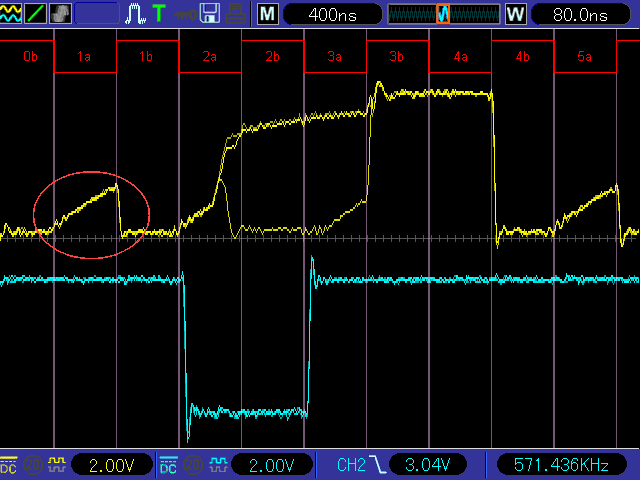Click the waveform memory position bar
The height and width of the screenshot is (480, 640).
click(442, 14)
